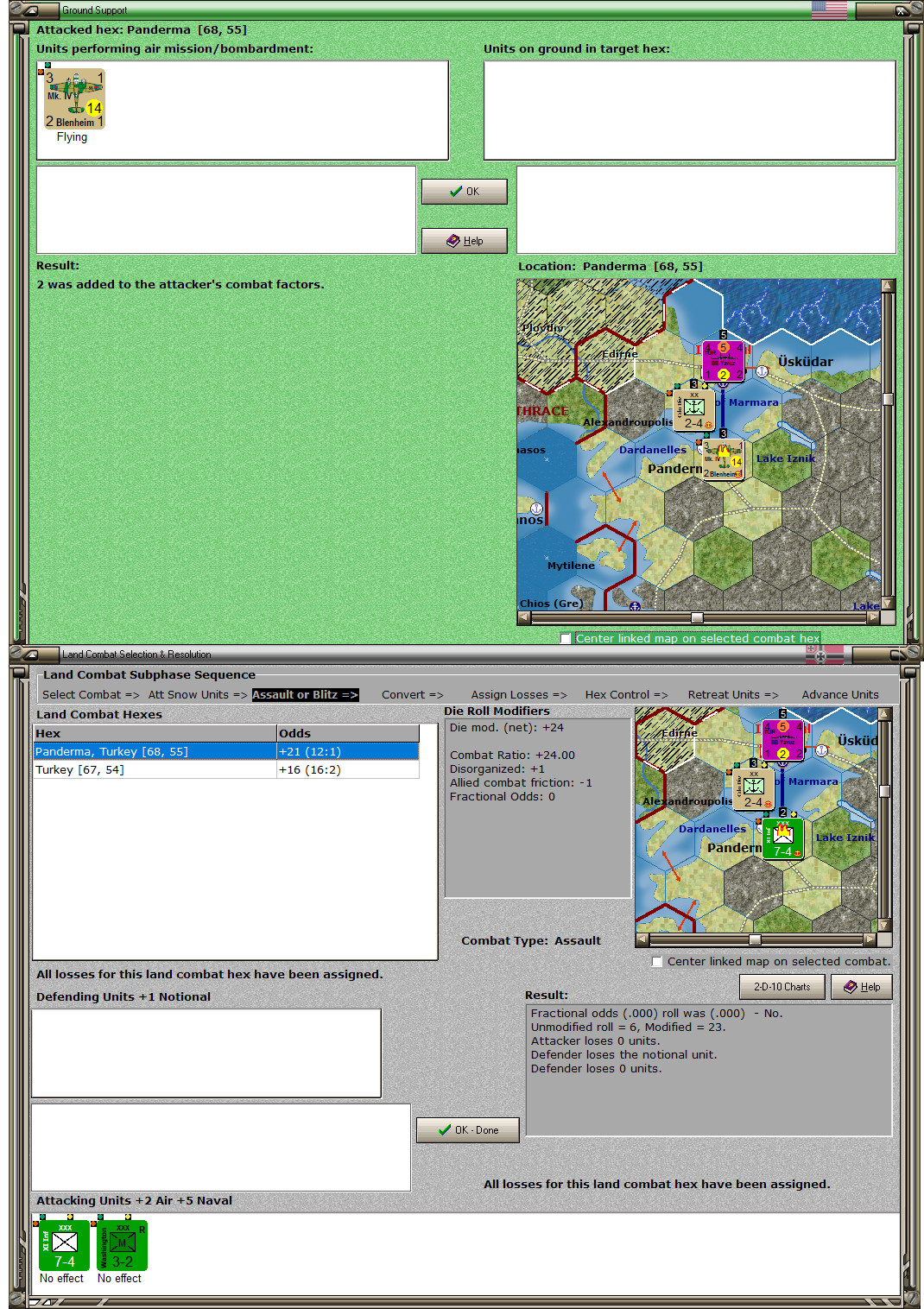Go to the Advance Units subphase step
Viewport: 924px width, 1309px height.
coord(840,695)
